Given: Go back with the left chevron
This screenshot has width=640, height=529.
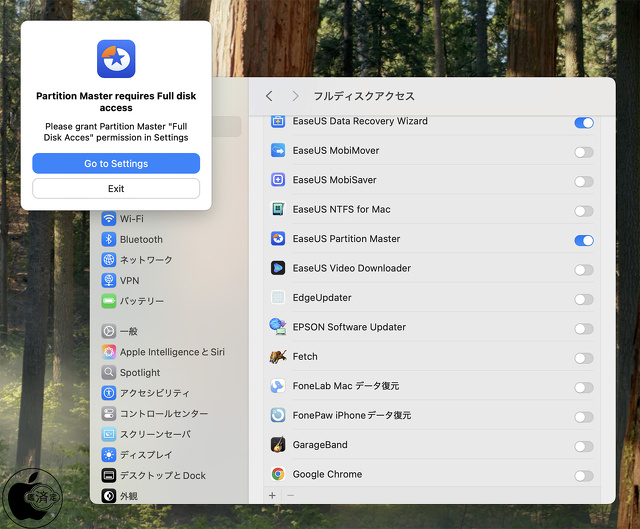Looking at the screenshot, I should click(269, 96).
